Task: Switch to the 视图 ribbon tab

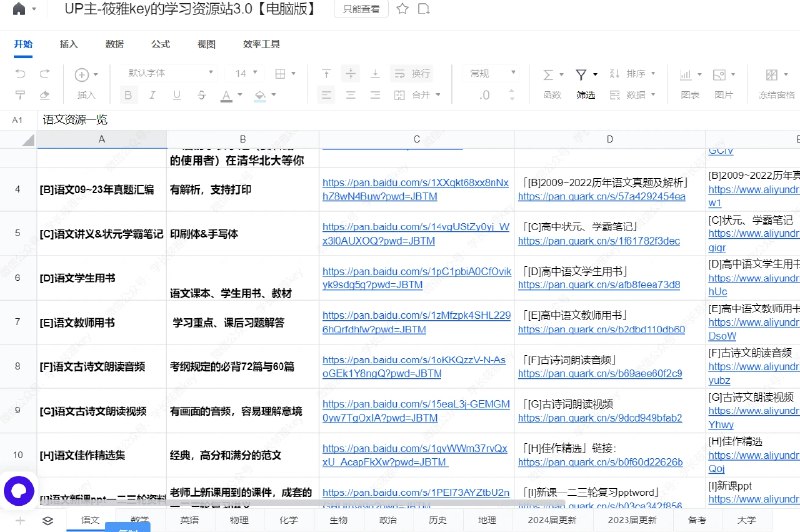Action: click(207, 44)
